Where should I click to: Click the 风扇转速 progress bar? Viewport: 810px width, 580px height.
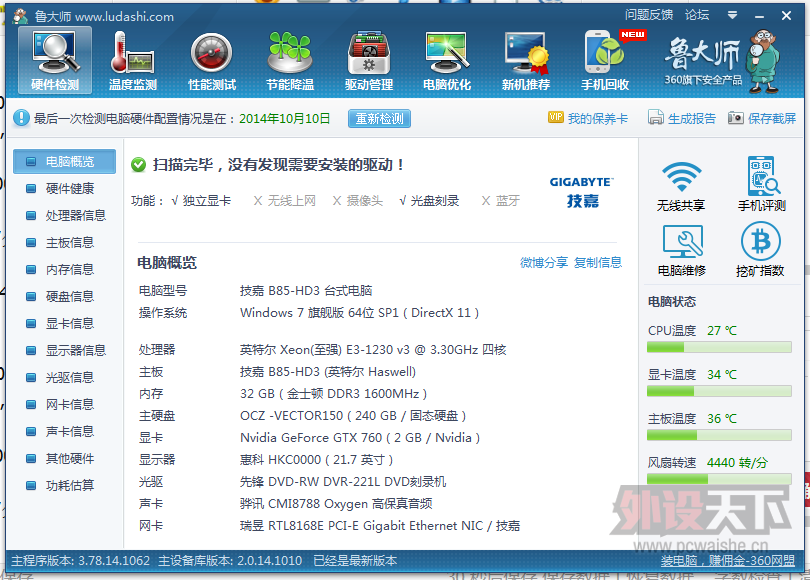coord(719,479)
